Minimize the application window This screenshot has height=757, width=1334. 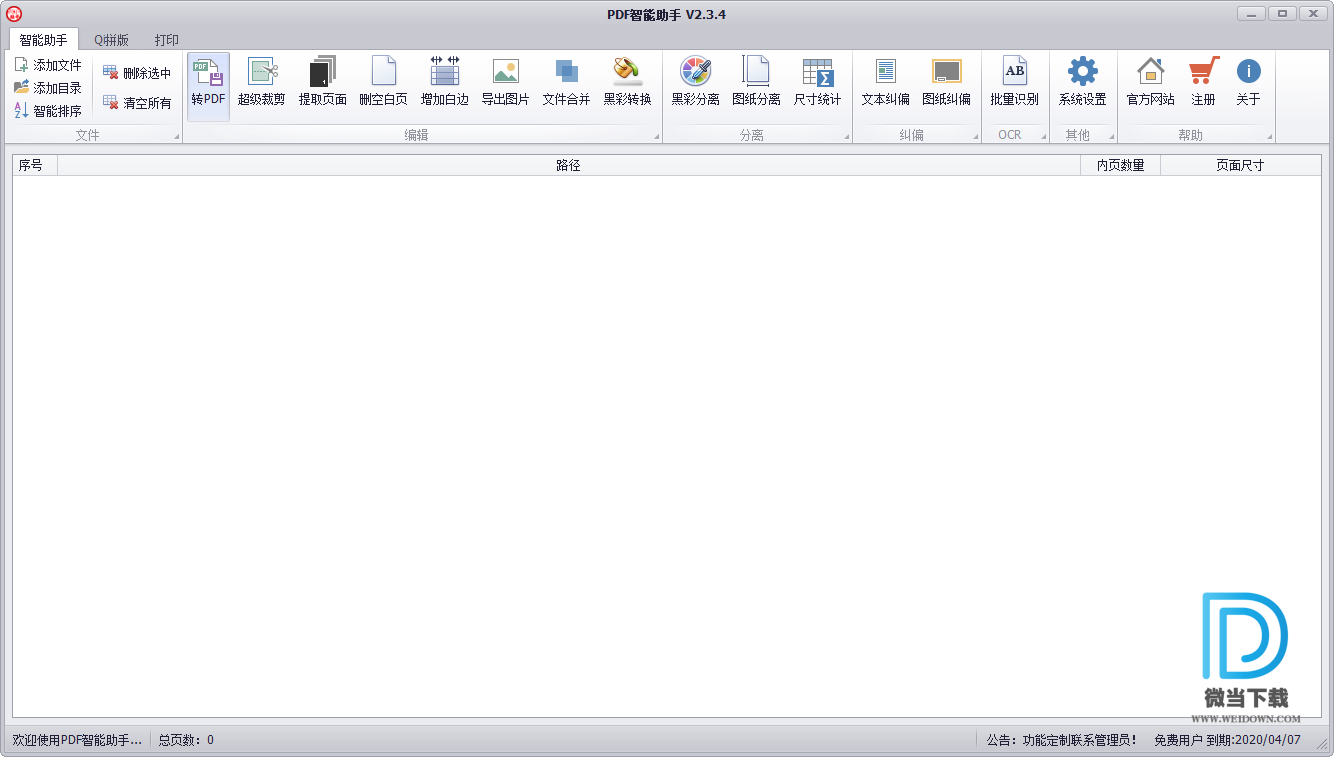(1252, 13)
